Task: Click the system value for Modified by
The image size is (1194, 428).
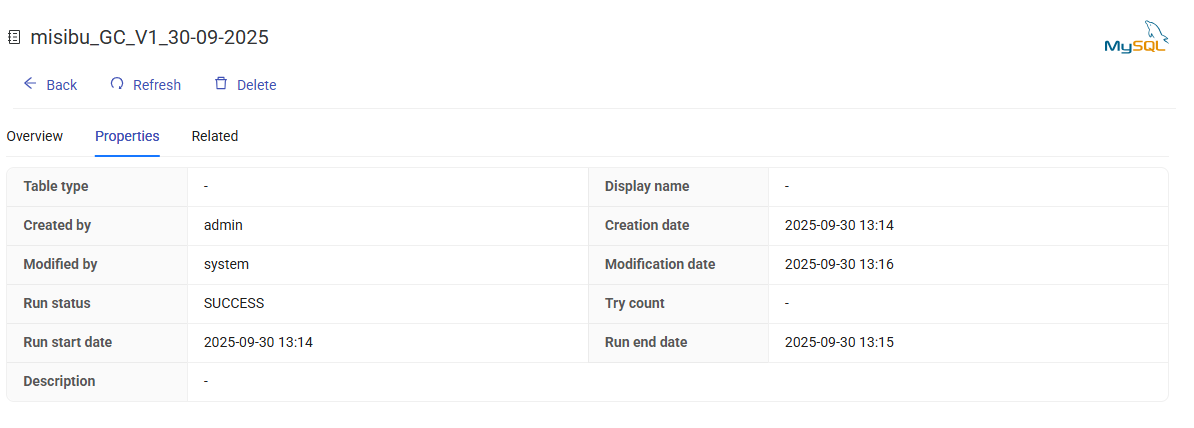Action: click(x=226, y=264)
